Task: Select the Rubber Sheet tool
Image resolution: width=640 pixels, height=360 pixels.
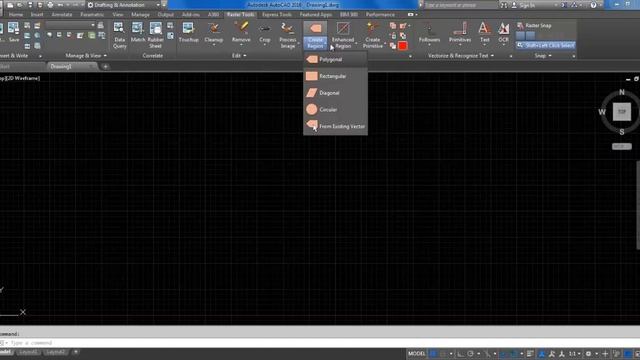Action: pyautogui.click(x=156, y=36)
